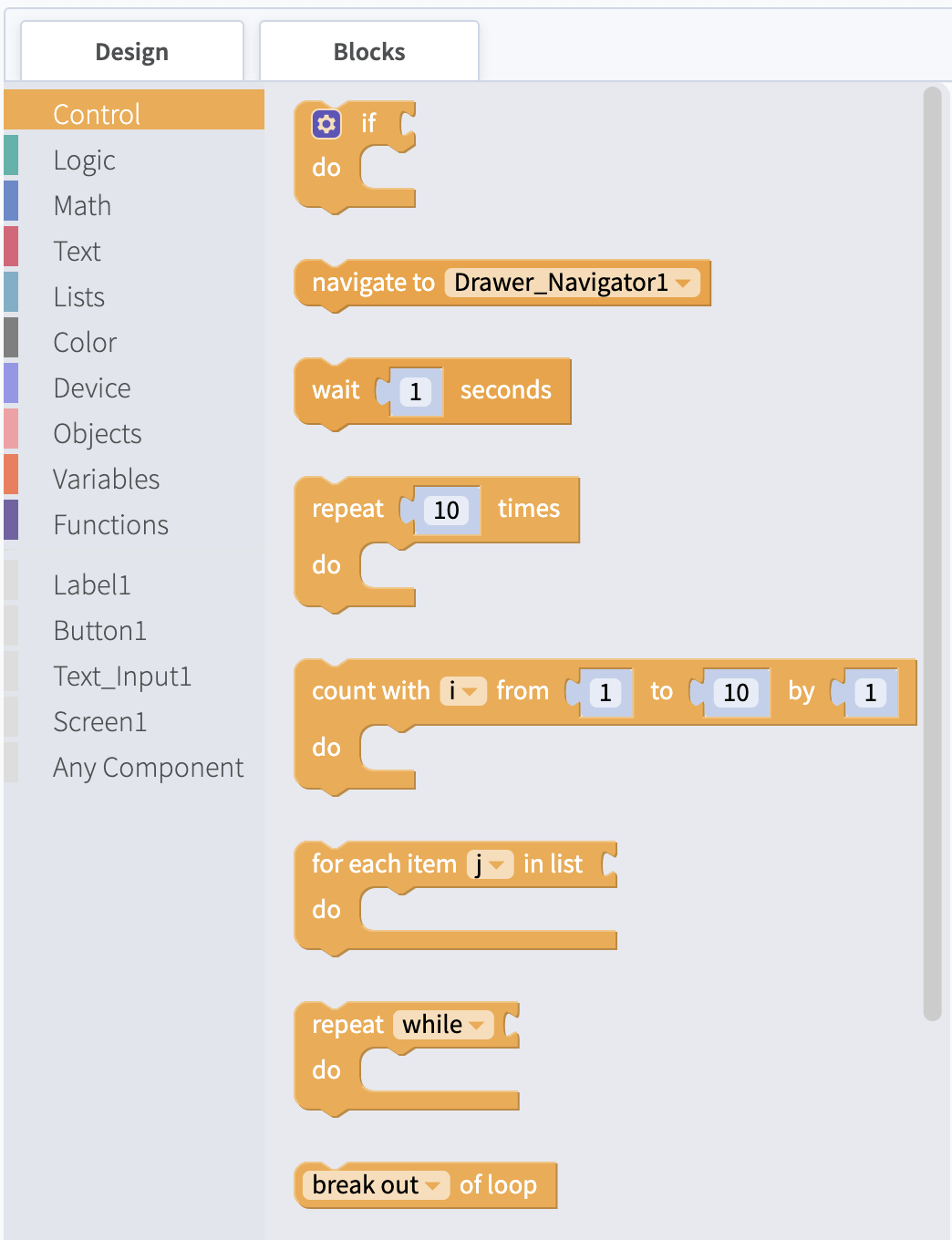952x1240 pixels.
Task: Open the loop variable i dropdown
Action: click(465, 691)
